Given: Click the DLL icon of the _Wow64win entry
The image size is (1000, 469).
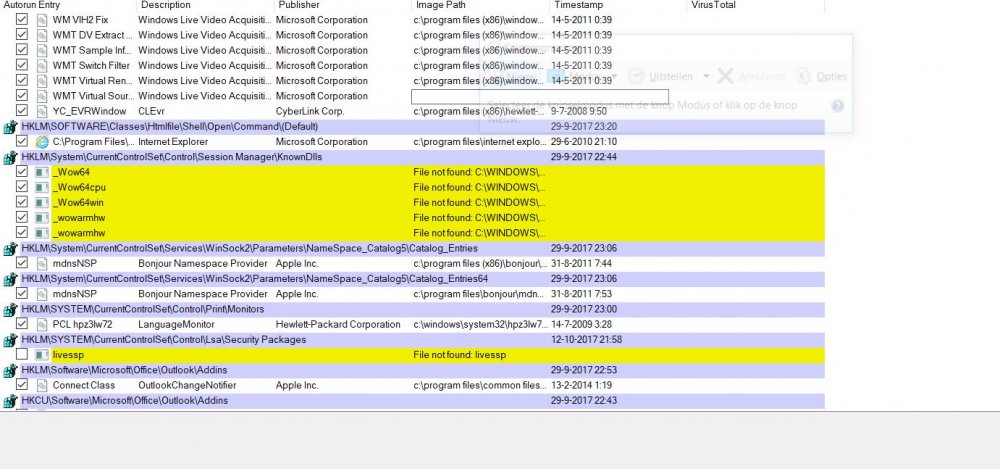Looking at the screenshot, I should [x=42, y=203].
